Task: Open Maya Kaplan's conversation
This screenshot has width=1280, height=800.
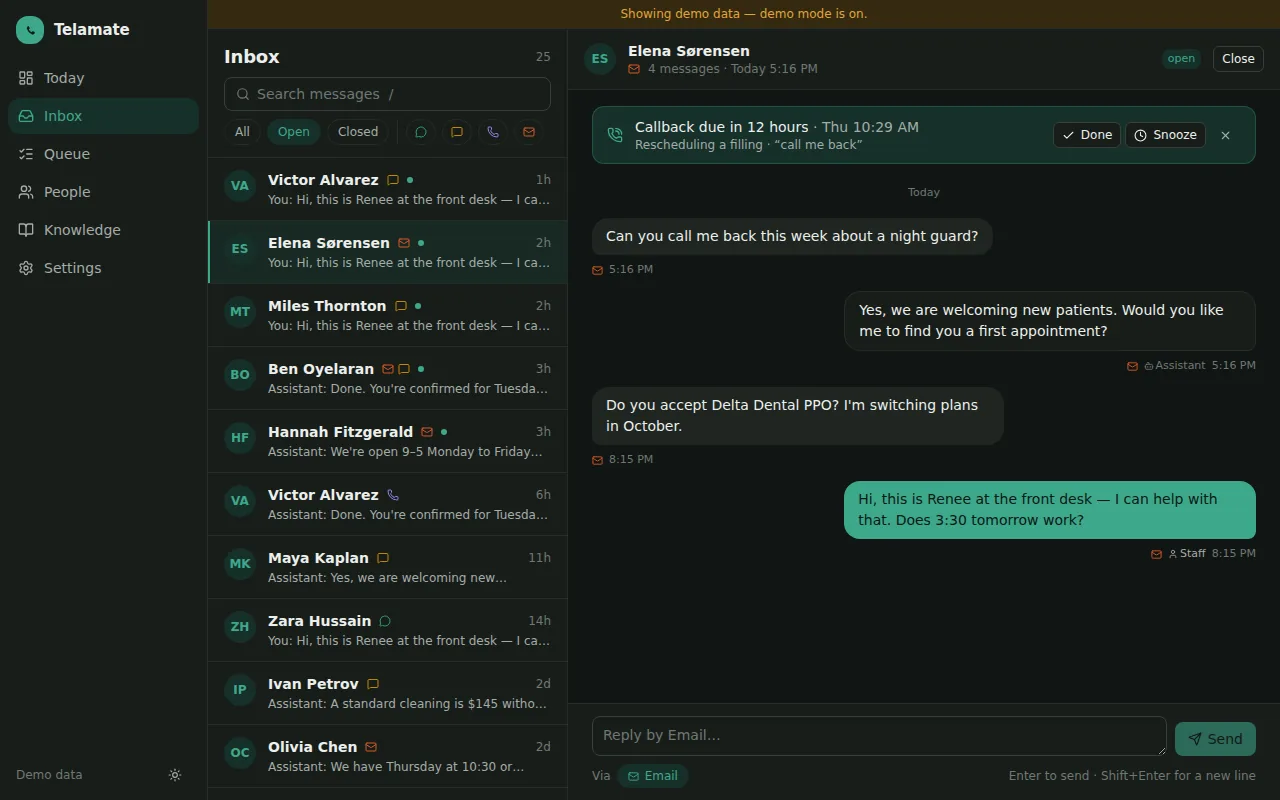Action: click(387, 567)
